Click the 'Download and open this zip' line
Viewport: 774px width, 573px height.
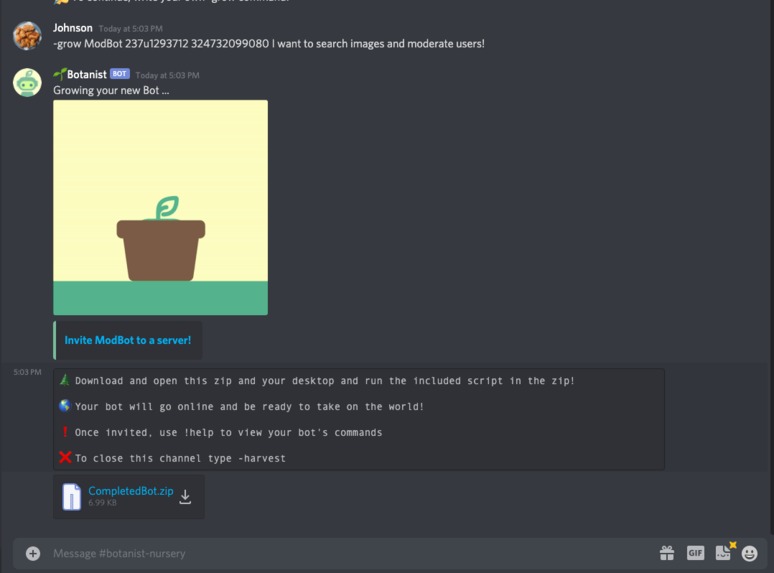324,381
